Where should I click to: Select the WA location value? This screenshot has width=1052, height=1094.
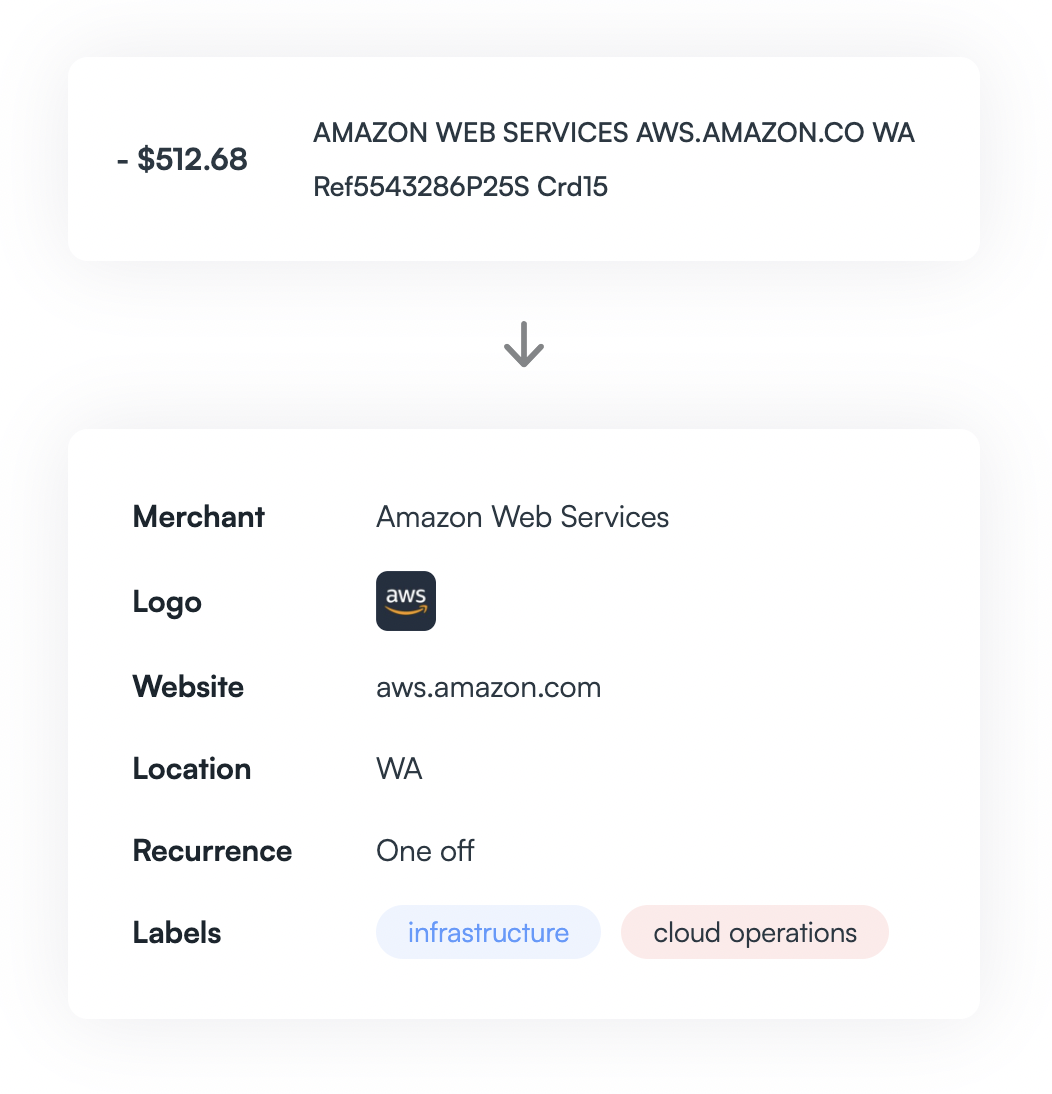(x=399, y=770)
